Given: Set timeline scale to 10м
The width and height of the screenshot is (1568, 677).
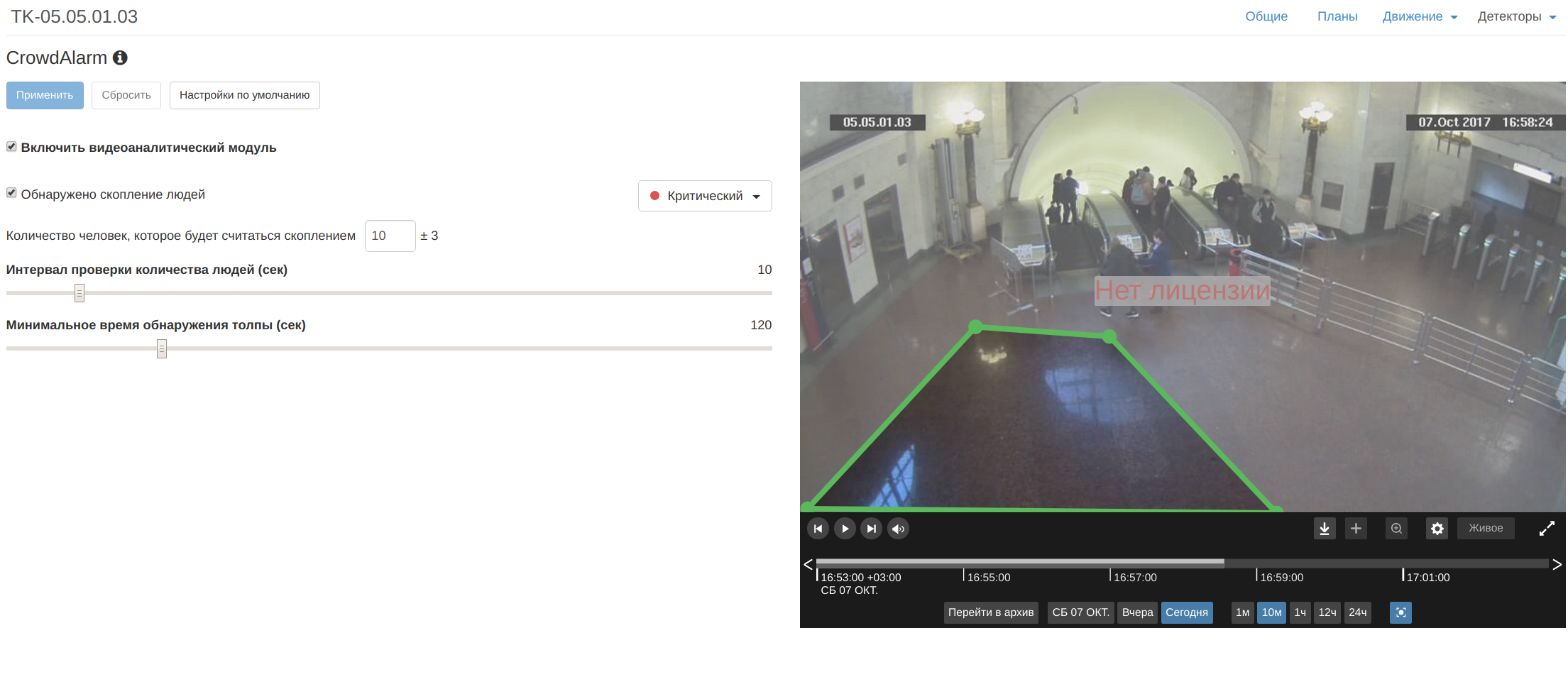Looking at the screenshot, I should [x=1271, y=612].
